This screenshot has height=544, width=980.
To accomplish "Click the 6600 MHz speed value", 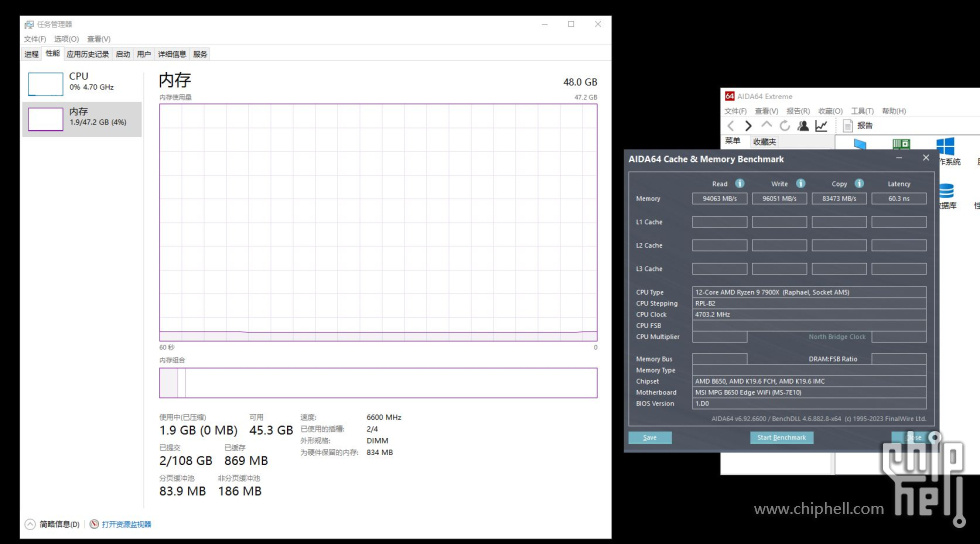I will coord(384,417).
